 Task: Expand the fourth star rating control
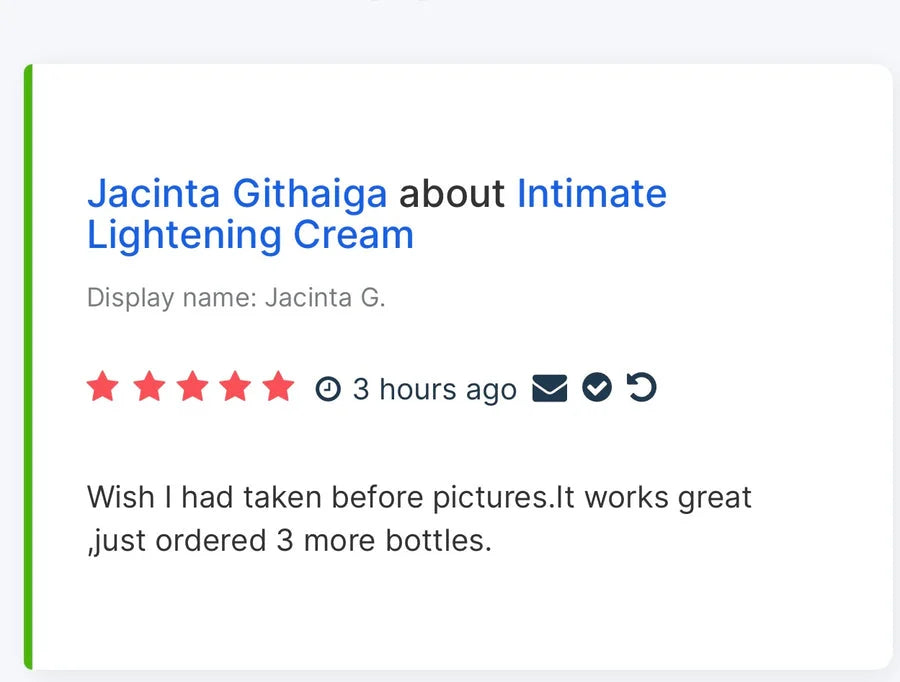point(235,386)
